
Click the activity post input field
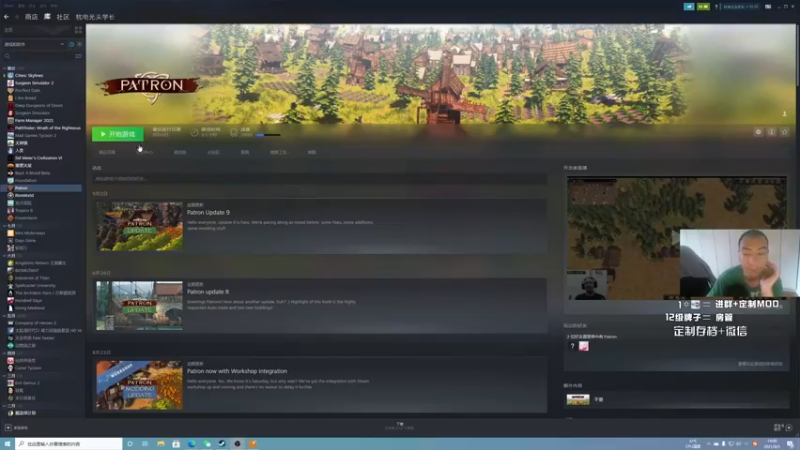tap(320, 179)
